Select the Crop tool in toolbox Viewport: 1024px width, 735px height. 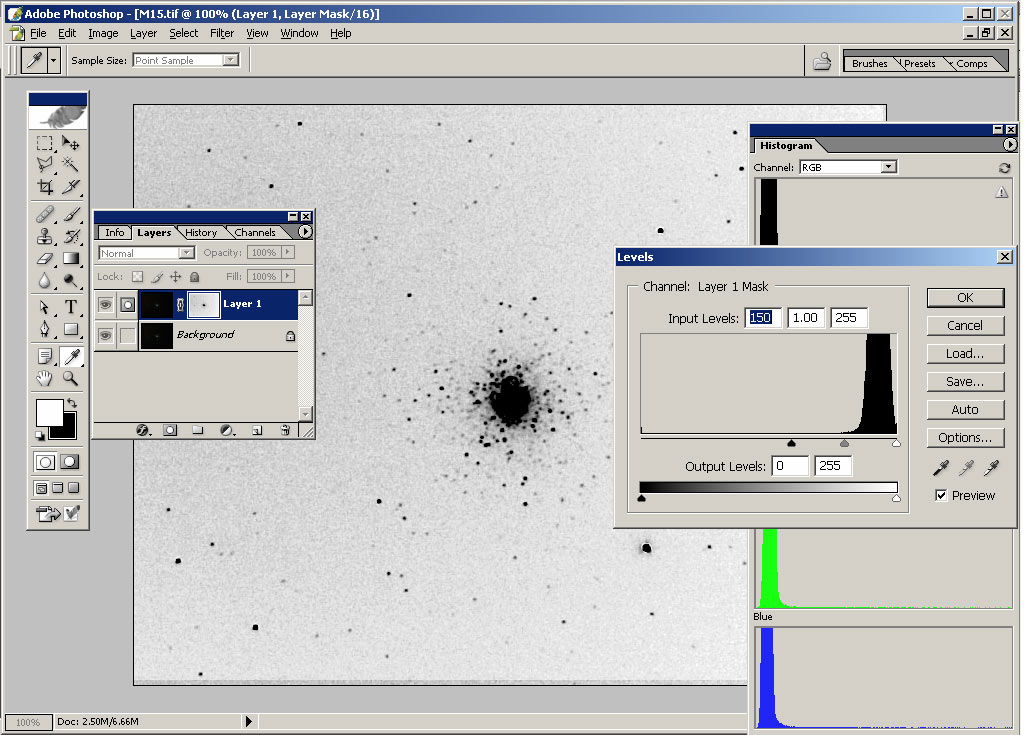[45, 187]
